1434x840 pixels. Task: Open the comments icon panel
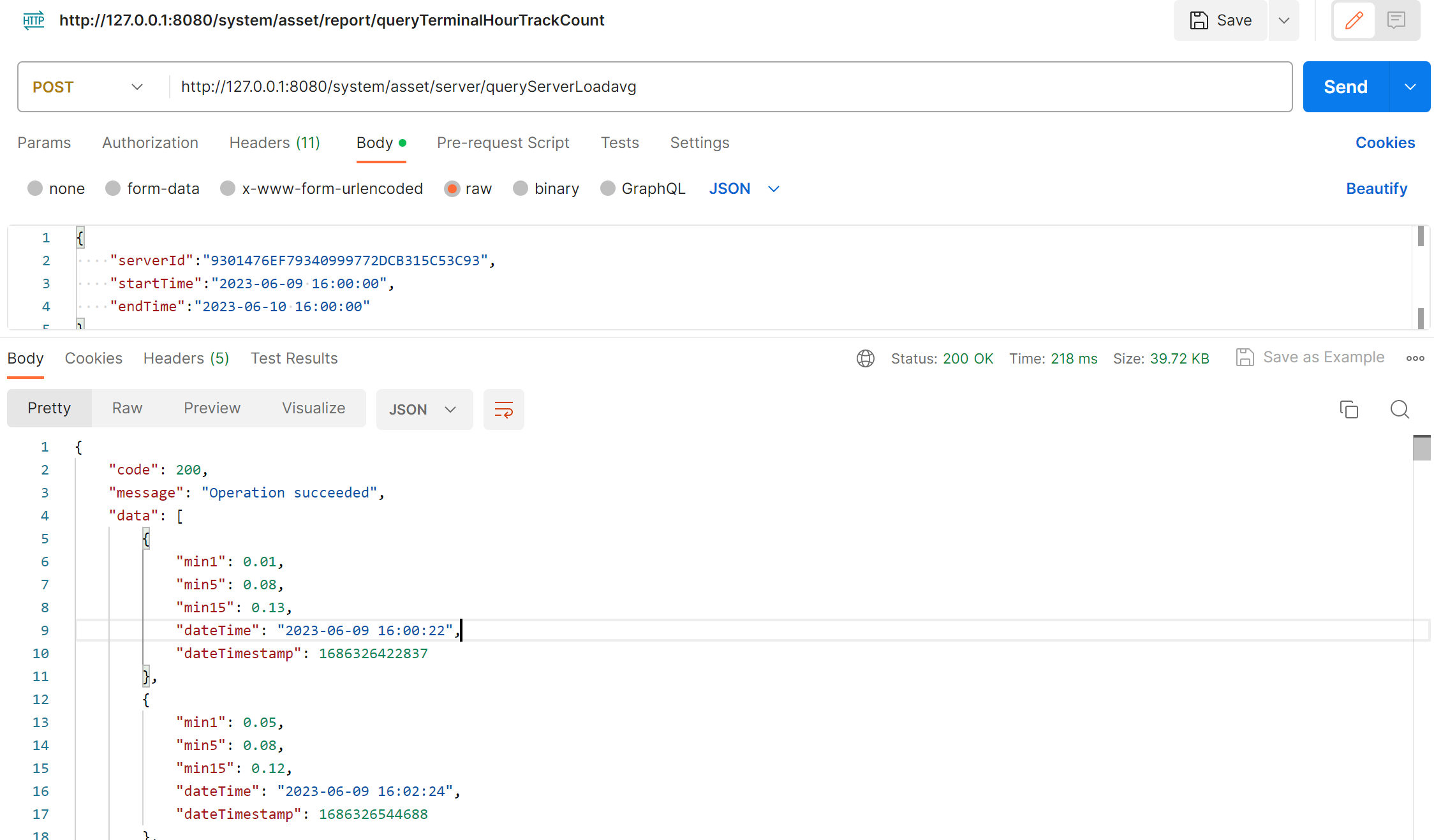tap(1396, 20)
